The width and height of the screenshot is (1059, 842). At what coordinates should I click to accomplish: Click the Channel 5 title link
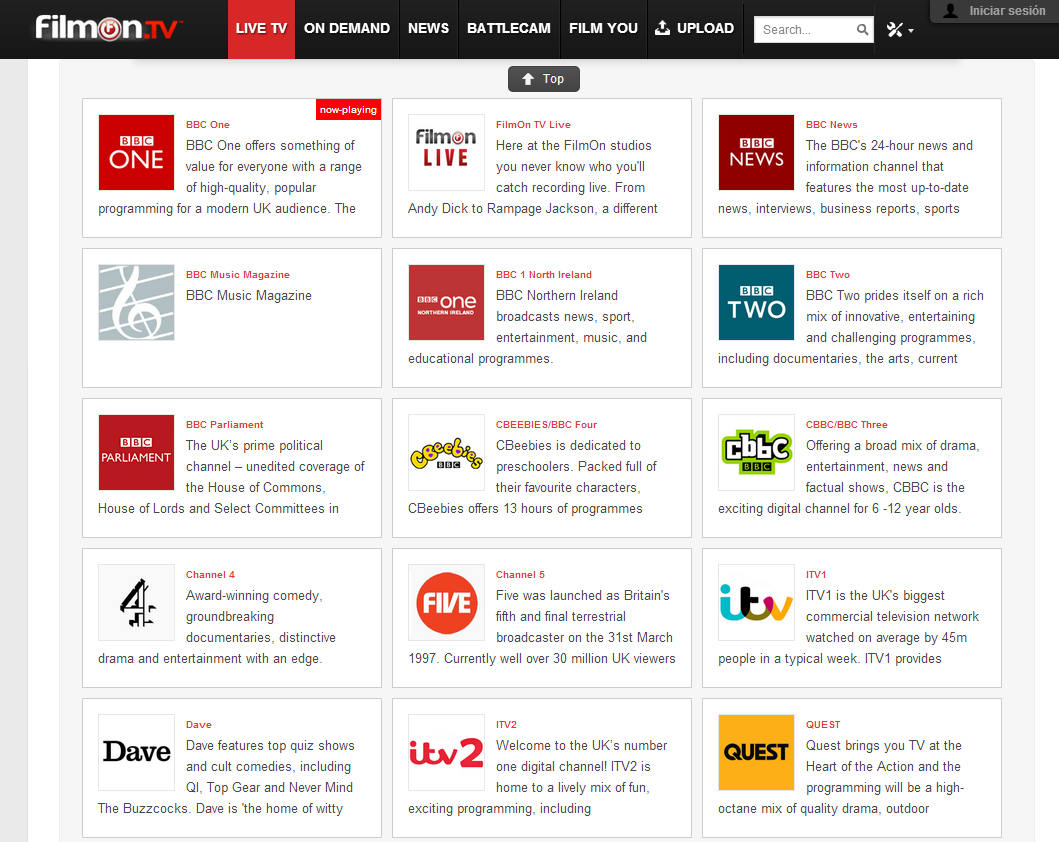click(520, 575)
